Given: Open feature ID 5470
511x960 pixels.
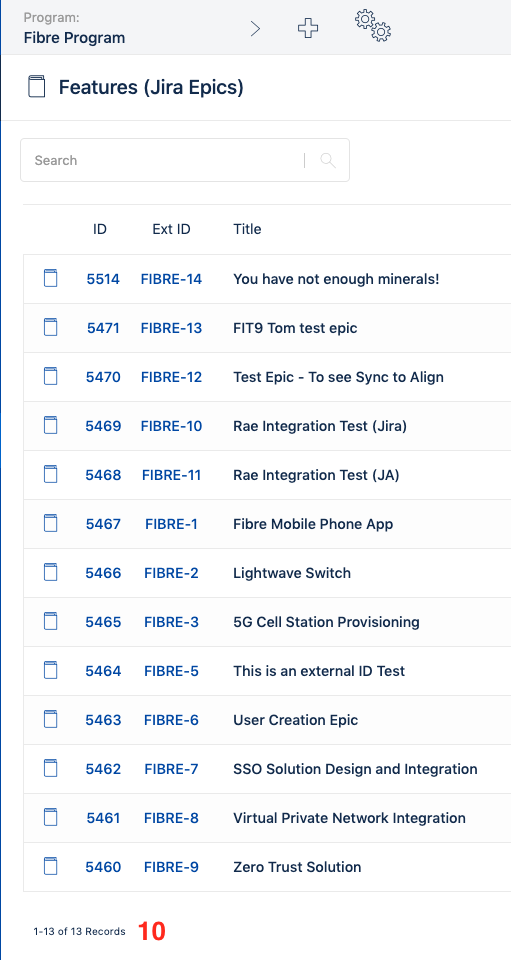Looking at the screenshot, I should point(103,377).
